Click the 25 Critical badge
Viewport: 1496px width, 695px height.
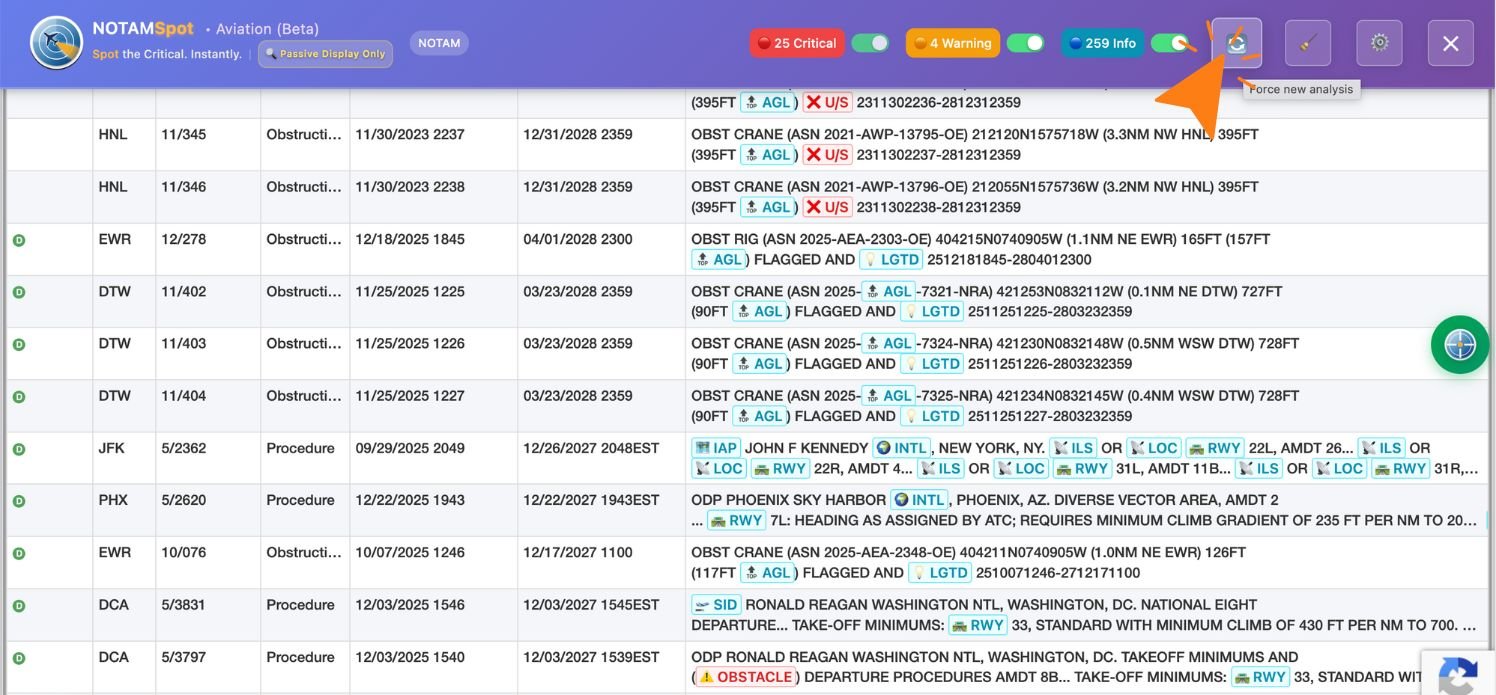click(x=797, y=43)
